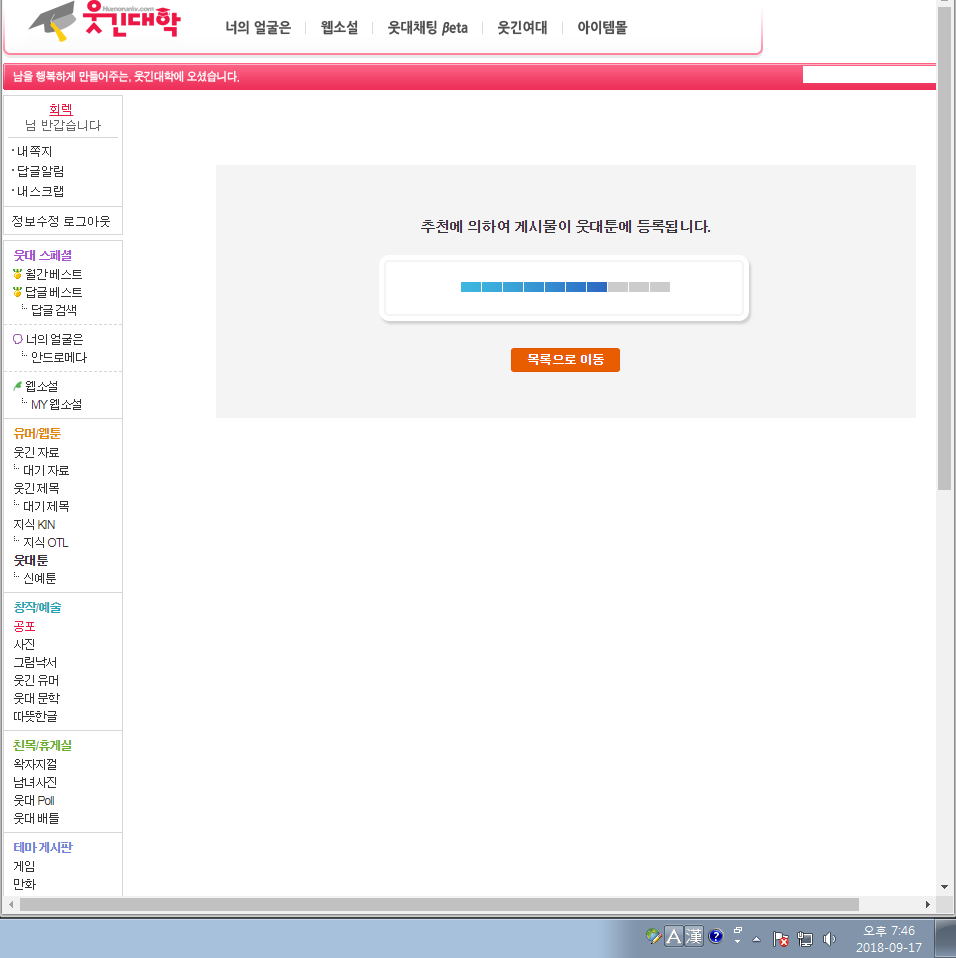Click the purple circle icon by 너의 얼굴은

[18, 339]
